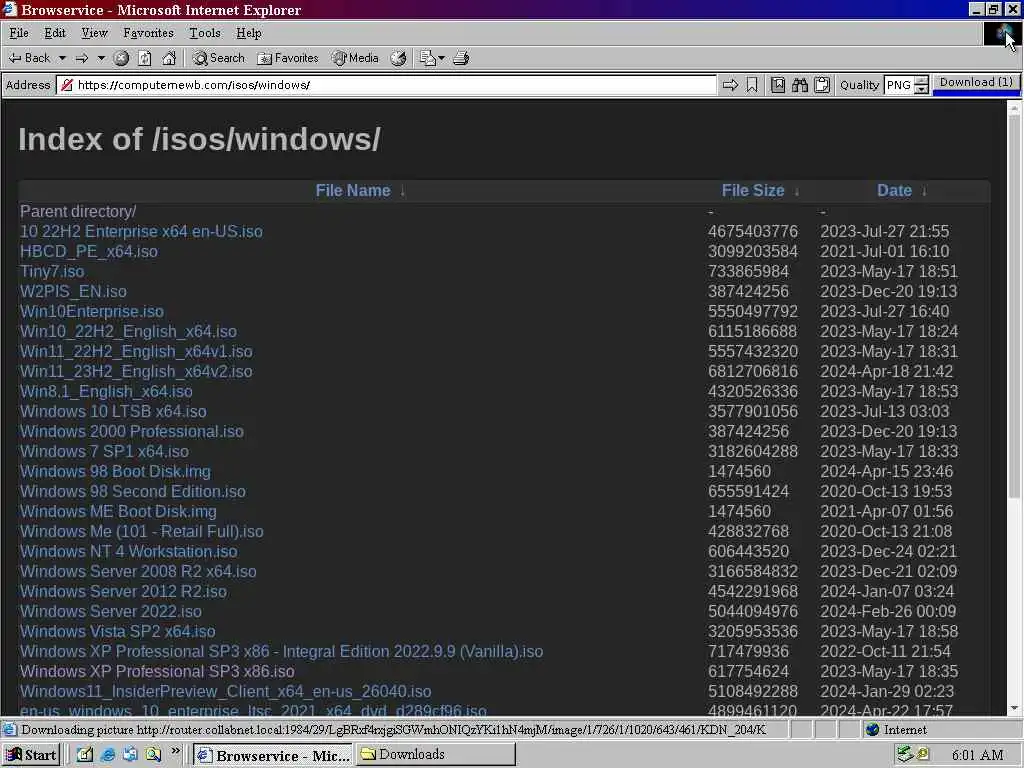Click Browservice taskbar button
1024x768 pixels.
(274, 755)
